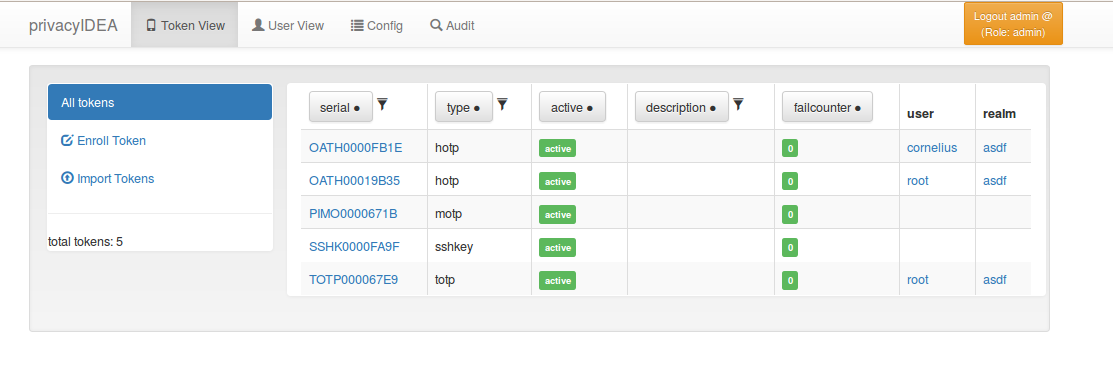Screen dimensions: 1113x372
Task: Click the filter icon next to serial
Action: coord(382,104)
